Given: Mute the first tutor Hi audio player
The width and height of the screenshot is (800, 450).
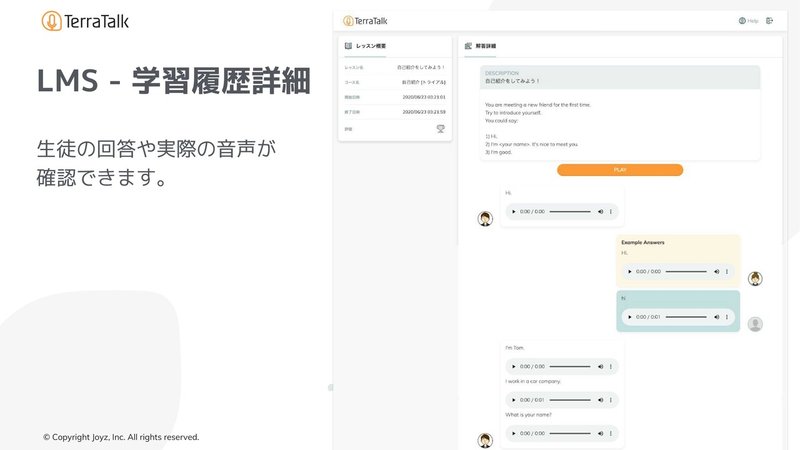Looking at the screenshot, I should 601,212.
